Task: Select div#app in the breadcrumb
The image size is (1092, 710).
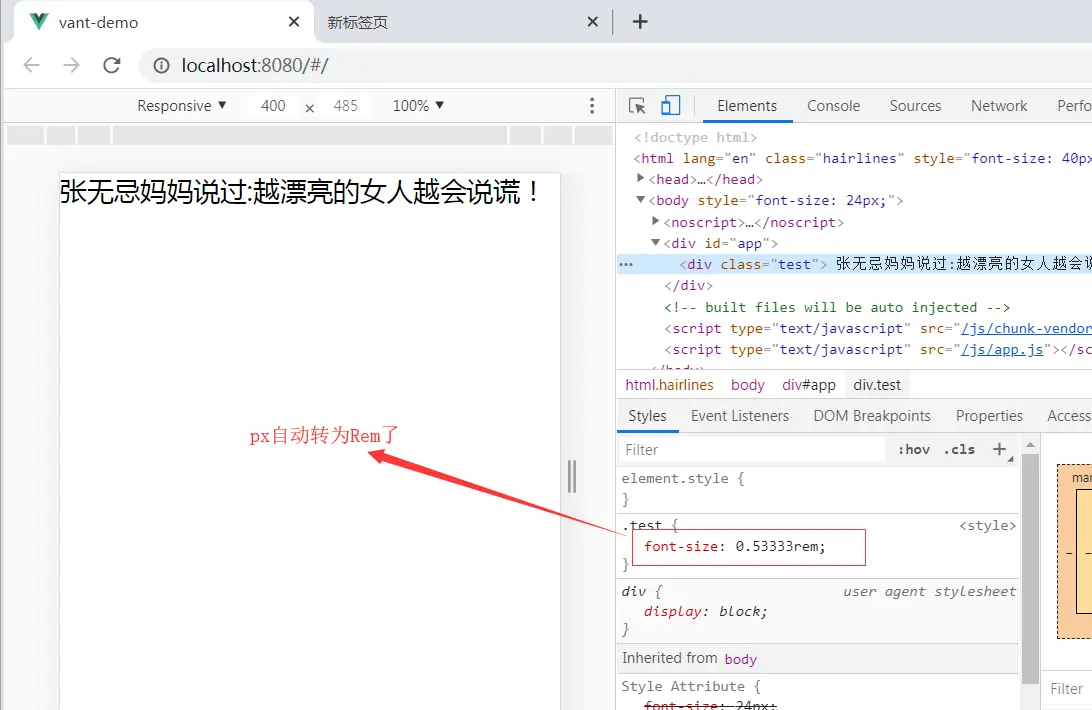Action: [x=809, y=385]
